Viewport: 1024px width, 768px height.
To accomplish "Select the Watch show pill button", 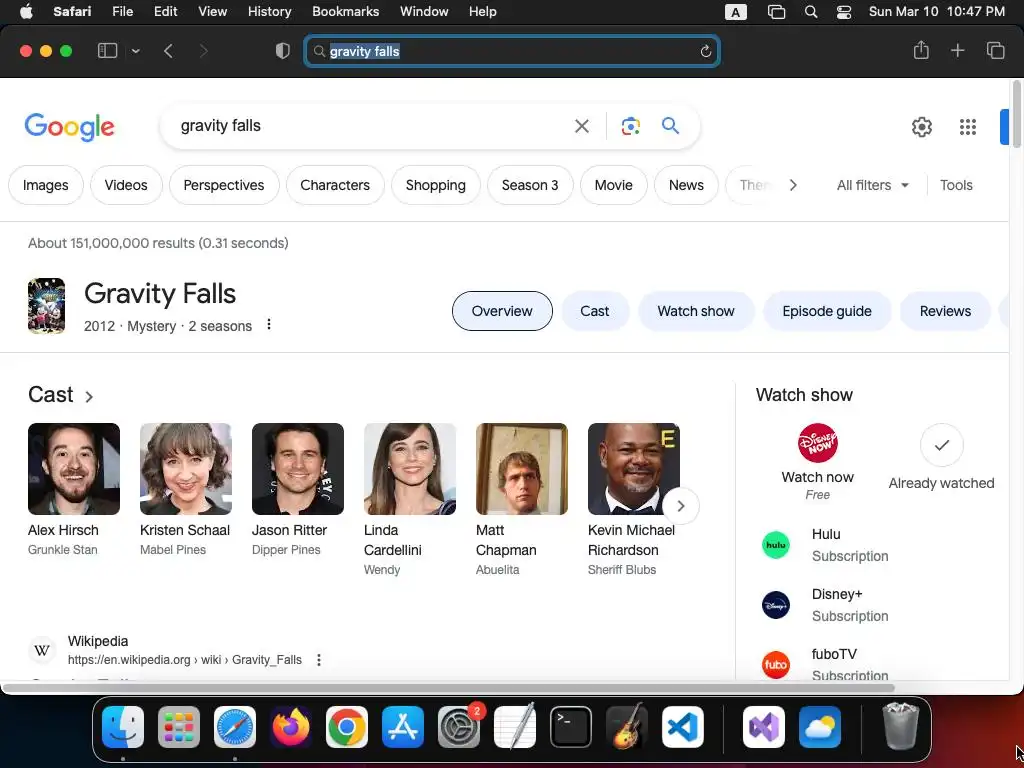I will (696, 311).
